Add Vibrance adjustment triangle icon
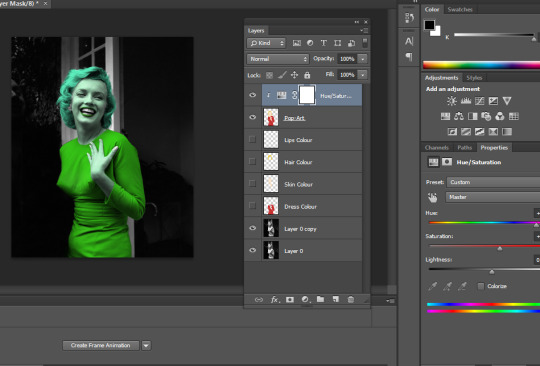 (x=507, y=101)
